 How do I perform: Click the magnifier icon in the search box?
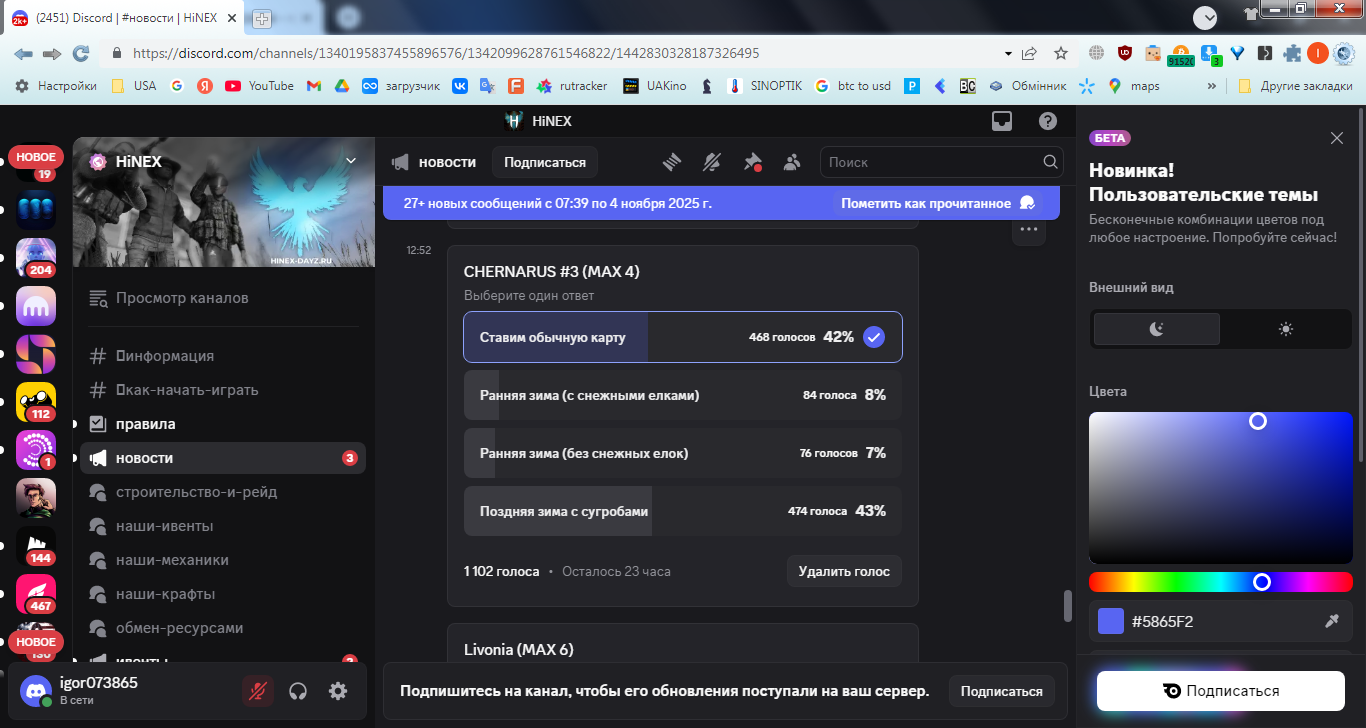(1050, 162)
